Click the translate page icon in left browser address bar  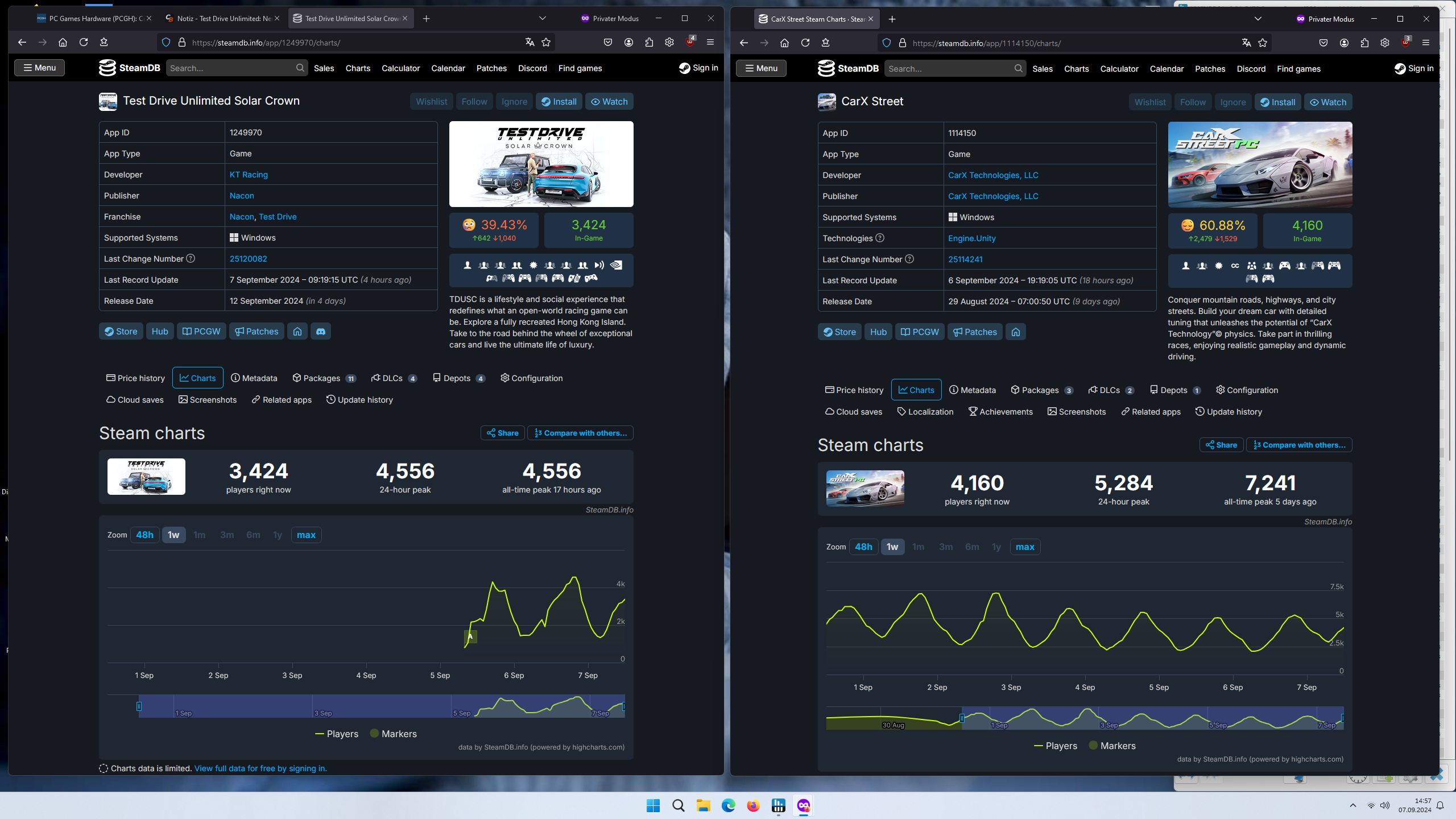(530, 42)
